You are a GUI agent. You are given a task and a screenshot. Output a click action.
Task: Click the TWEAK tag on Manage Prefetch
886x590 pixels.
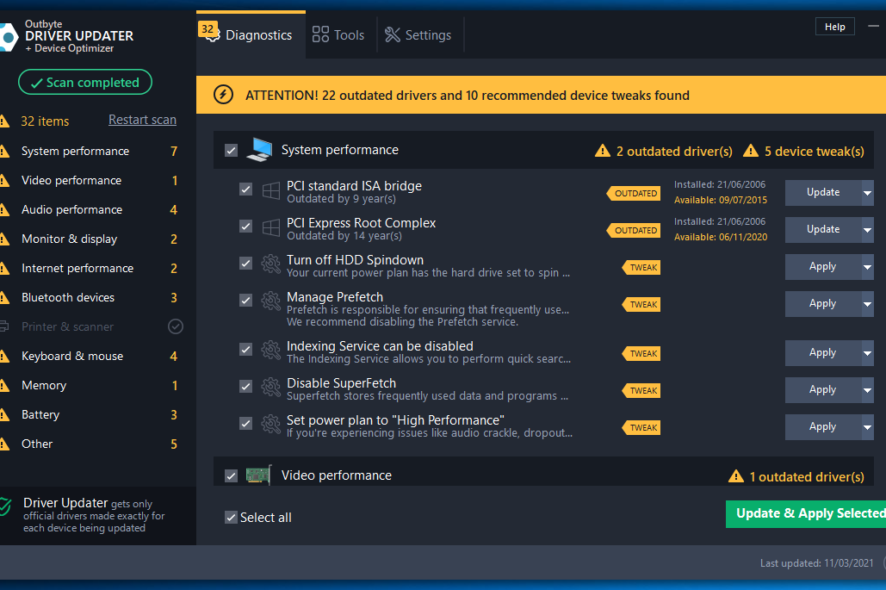point(641,305)
